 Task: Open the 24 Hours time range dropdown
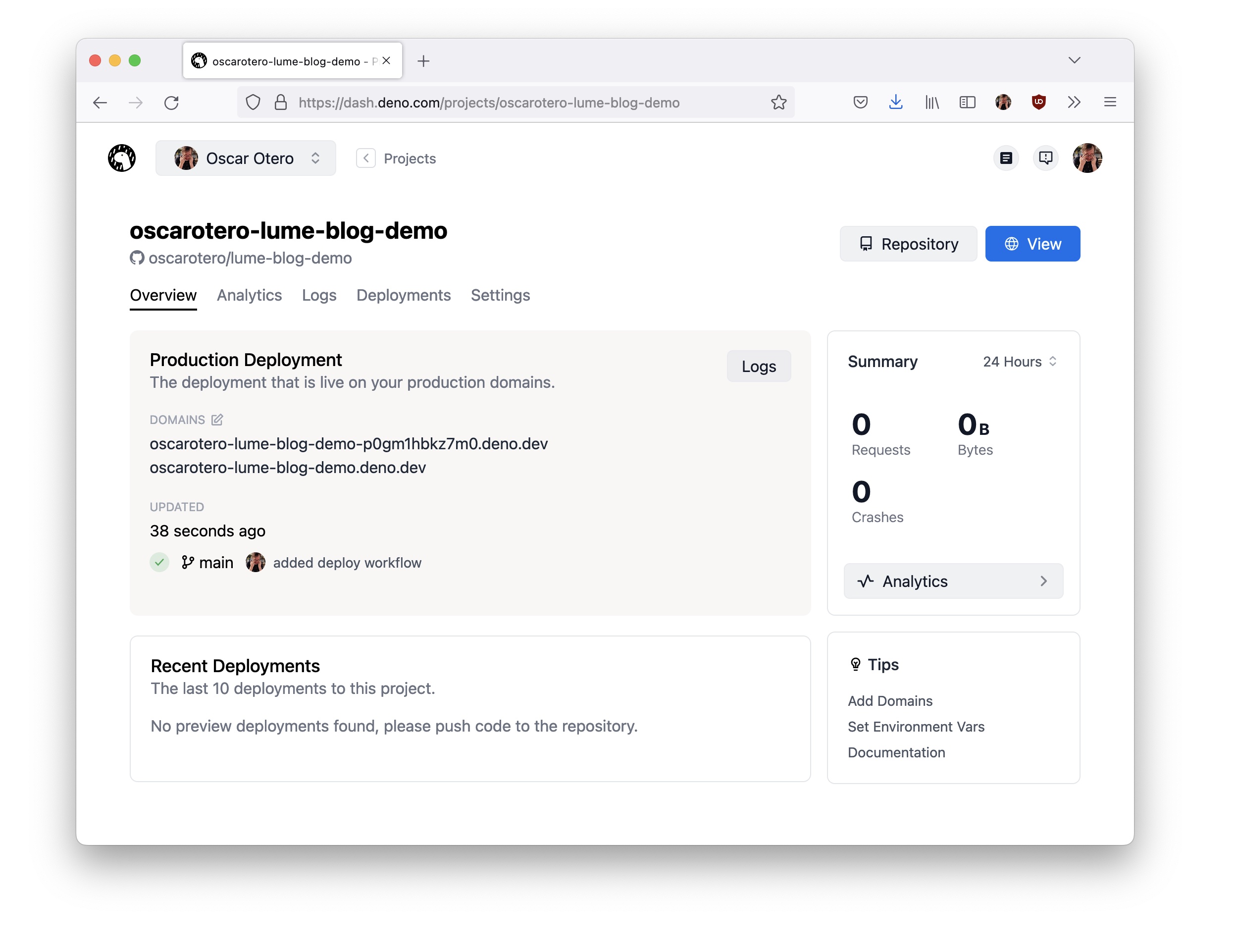coord(1019,362)
